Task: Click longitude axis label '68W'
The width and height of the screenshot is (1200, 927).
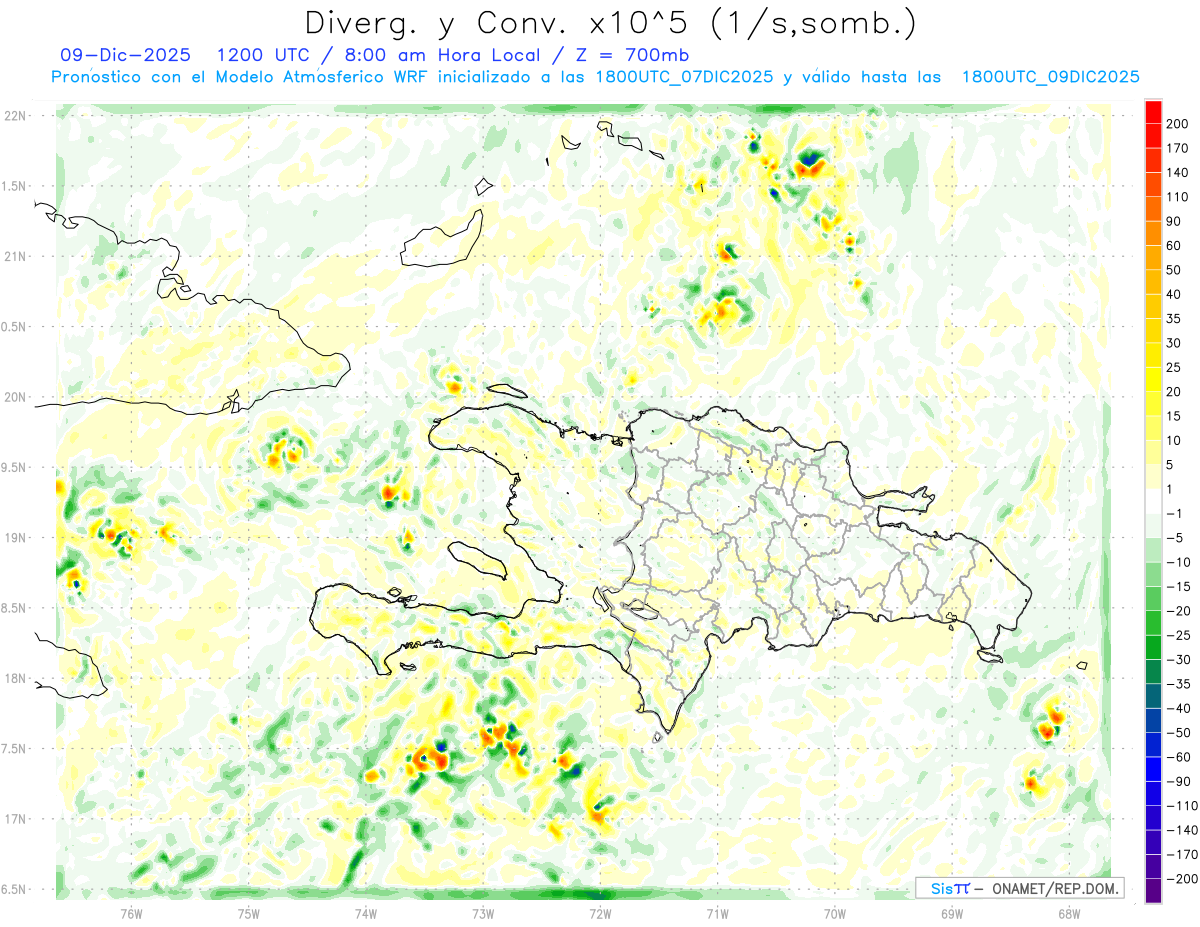Action: point(1069,914)
